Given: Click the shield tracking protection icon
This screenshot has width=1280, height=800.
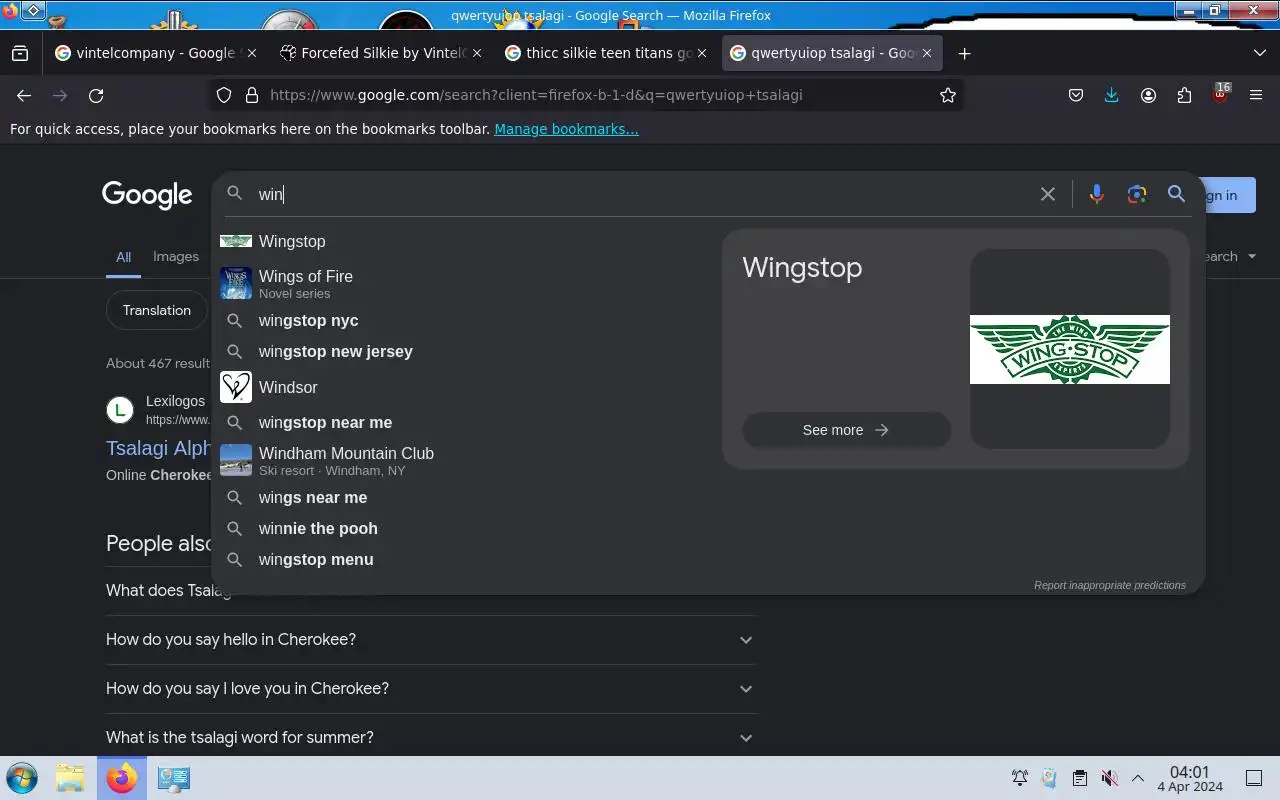Looking at the screenshot, I should point(224,95).
